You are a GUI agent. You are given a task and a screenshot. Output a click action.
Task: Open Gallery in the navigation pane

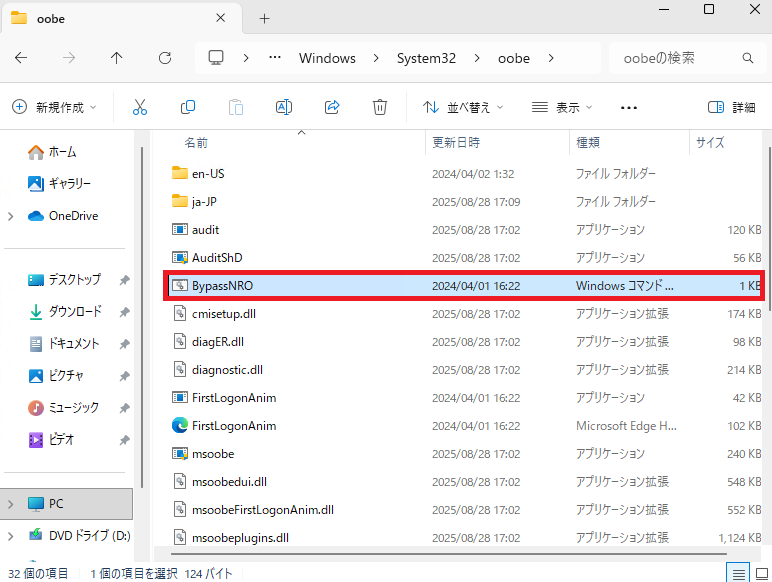tap(59, 184)
